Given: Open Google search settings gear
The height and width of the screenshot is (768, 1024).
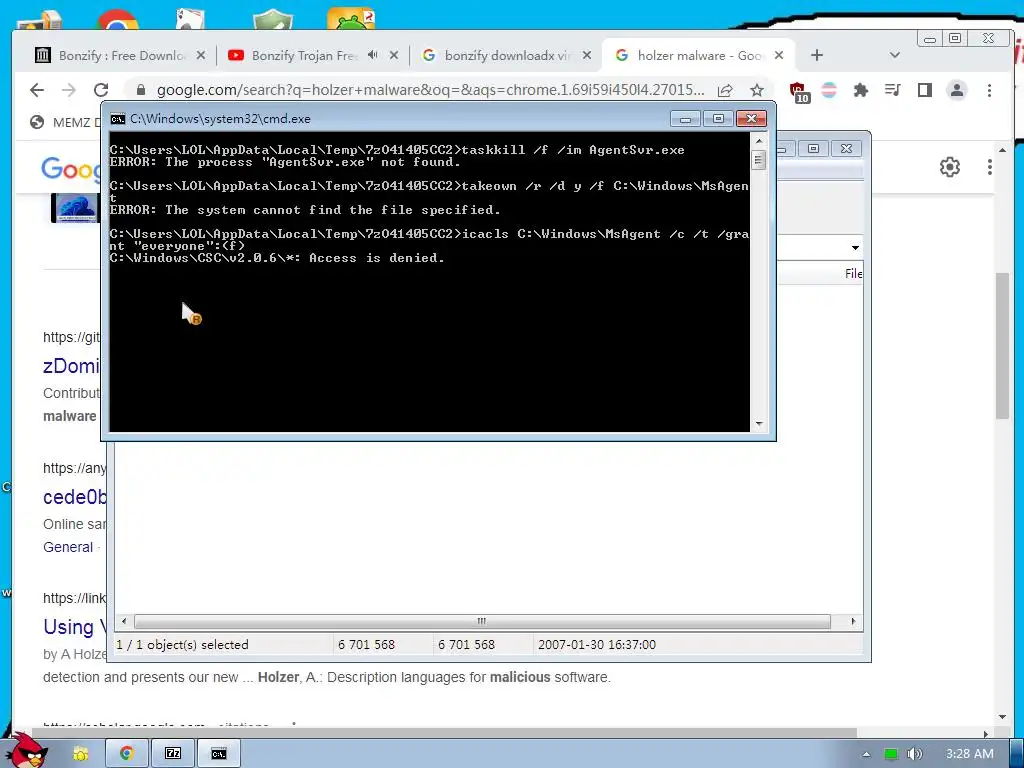Looking at the screenshot, I should [950, 167].
